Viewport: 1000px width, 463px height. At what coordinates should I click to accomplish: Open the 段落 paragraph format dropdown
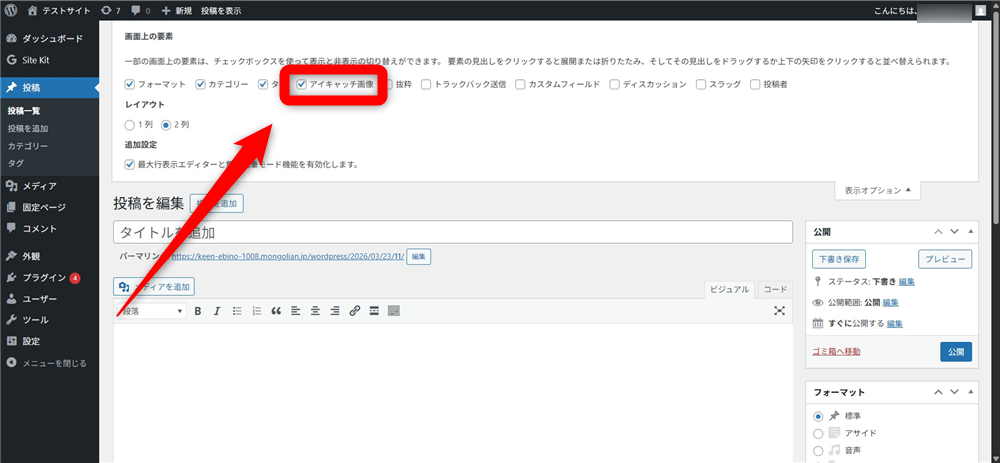pyautogui.click(x=152, y=311)
